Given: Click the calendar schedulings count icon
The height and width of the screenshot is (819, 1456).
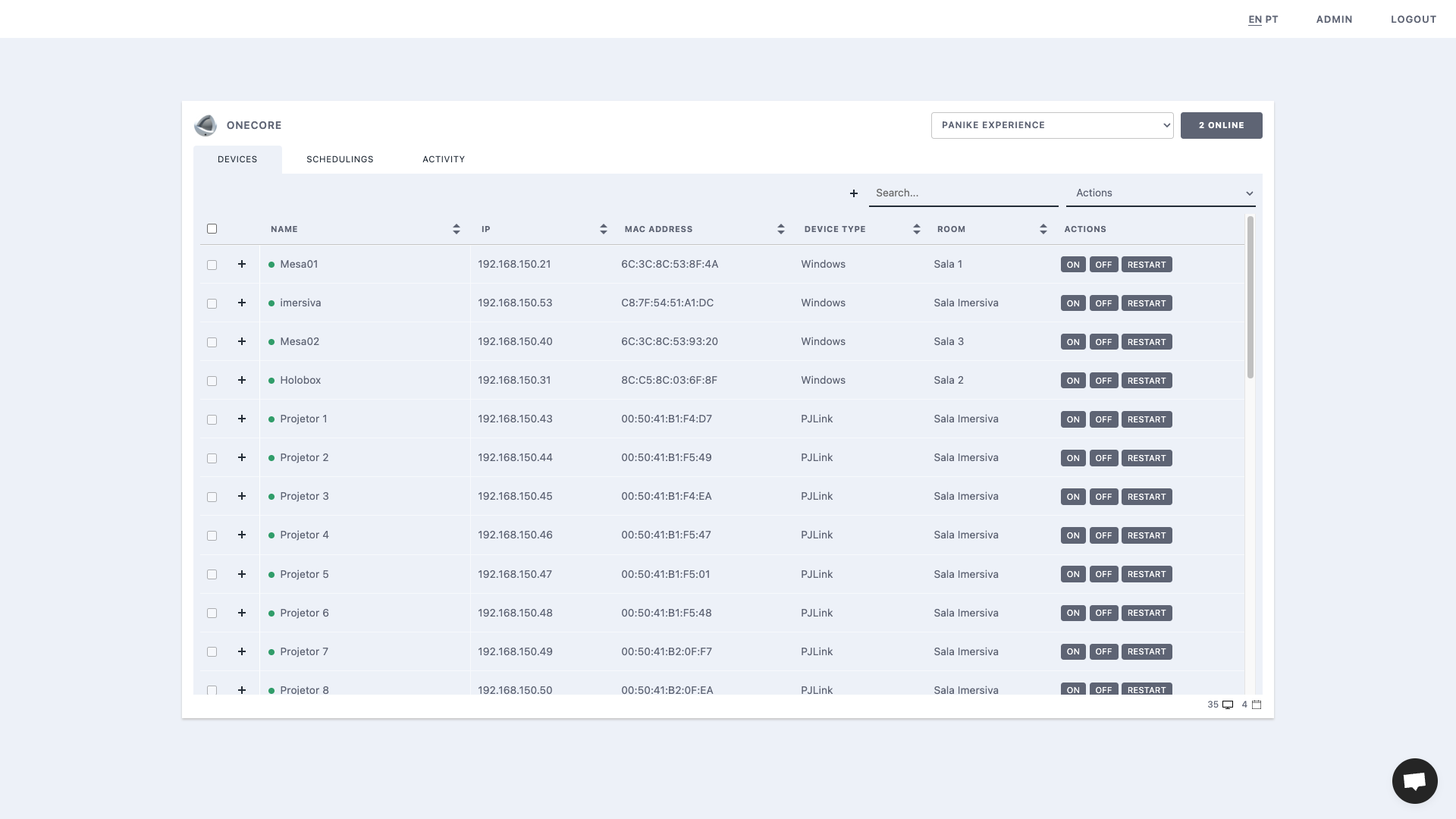Looking at the screenshot, I should (x=1257, y=705).
